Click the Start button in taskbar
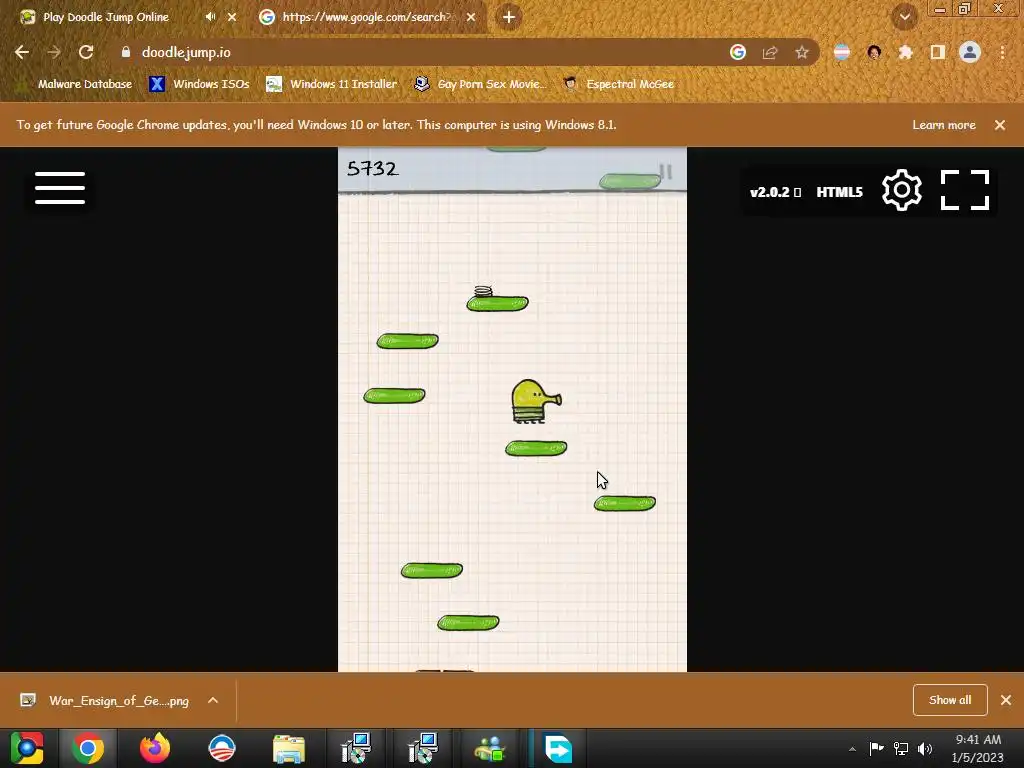This screenshot has height=768, width=1024. point(27,748)
